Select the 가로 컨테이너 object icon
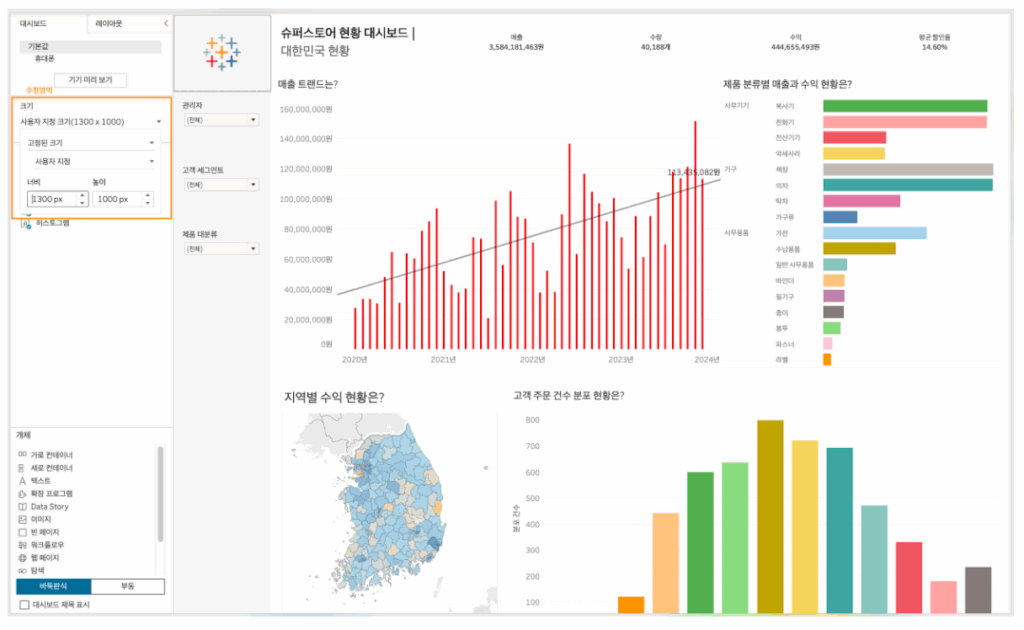 [22, 454]
